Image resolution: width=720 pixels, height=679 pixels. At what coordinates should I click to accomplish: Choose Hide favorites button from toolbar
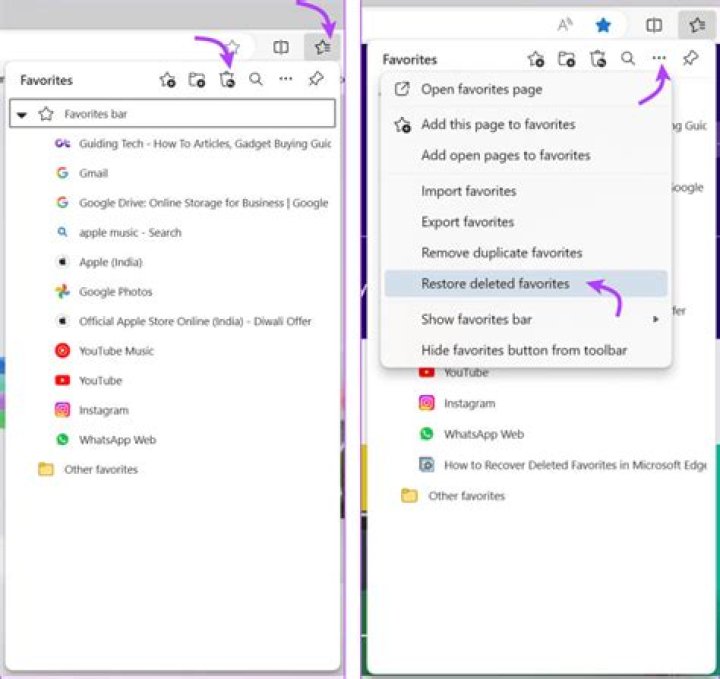pyautogui.click(x=524, y=350)
